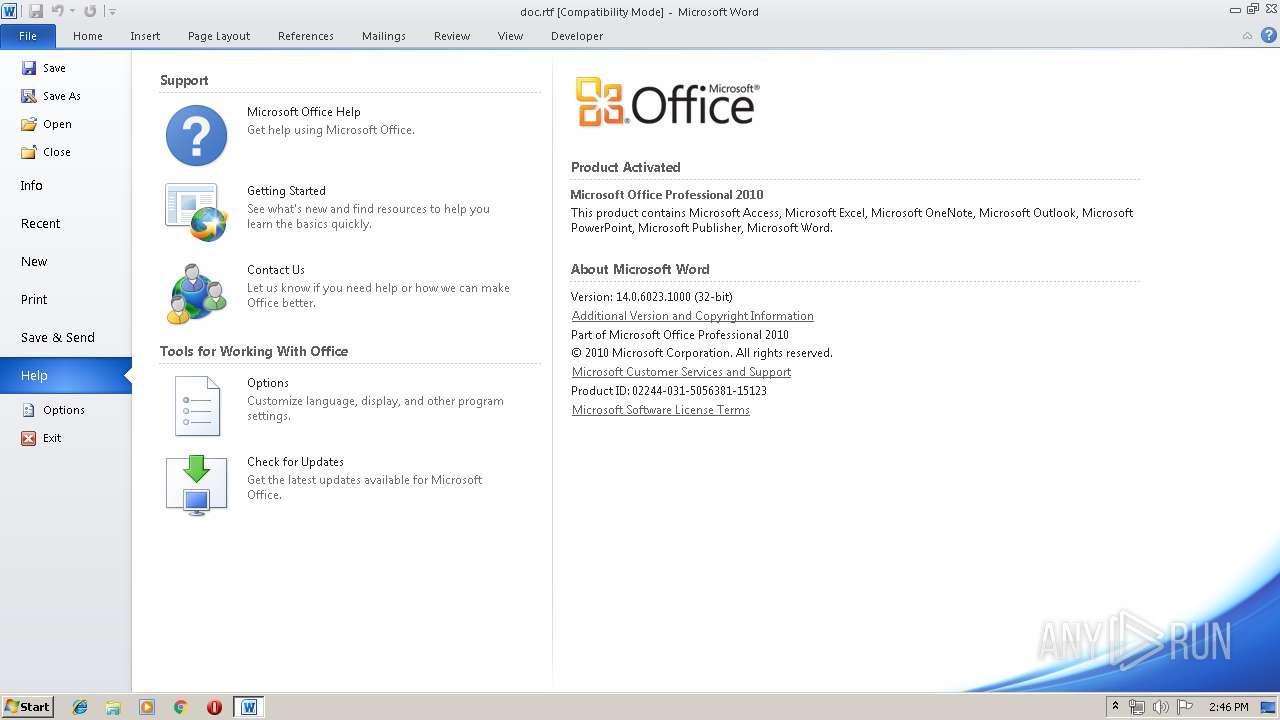Click the Action Center flag tray icon
The width and height of the screenshot is (1280, 720).
(1184, 707)
